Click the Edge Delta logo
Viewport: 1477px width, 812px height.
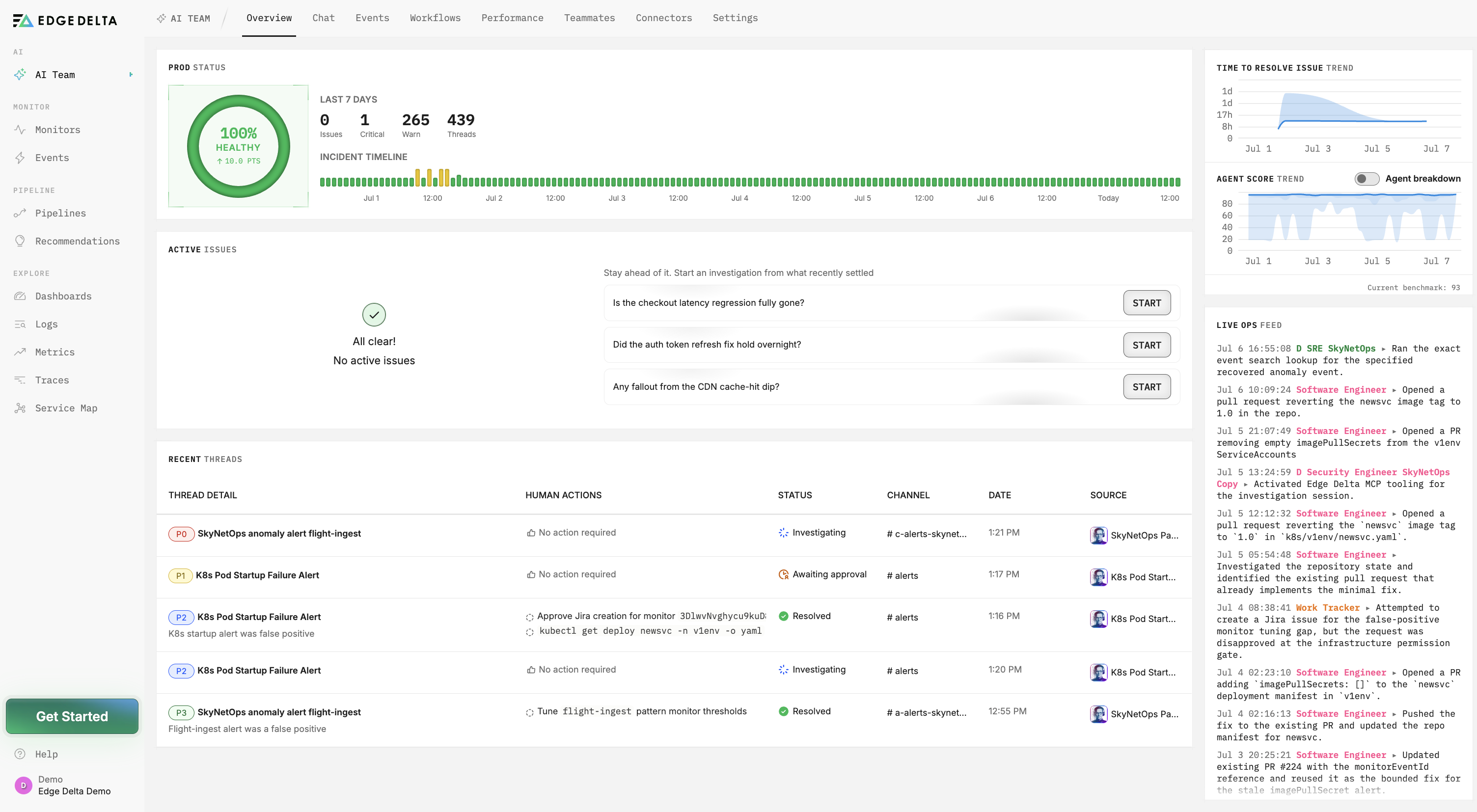pyautogui.click(x=65, y=21)
